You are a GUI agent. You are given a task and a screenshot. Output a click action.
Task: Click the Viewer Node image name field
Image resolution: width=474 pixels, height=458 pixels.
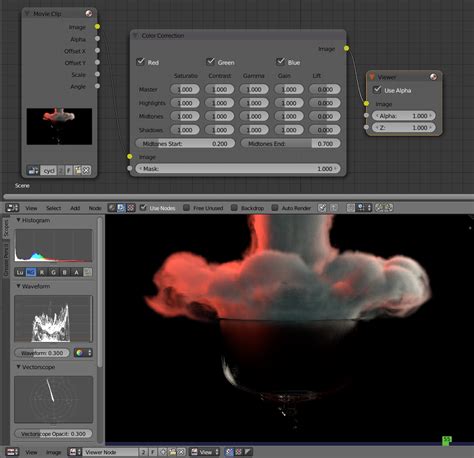pos(110,452)
